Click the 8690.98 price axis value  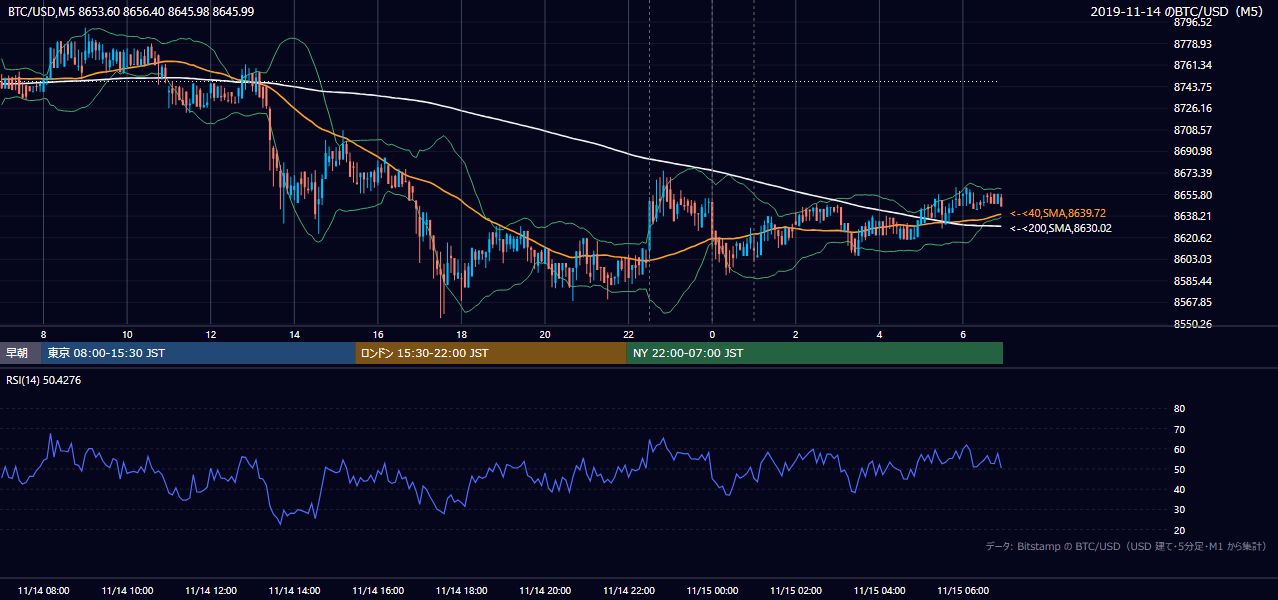1192,151
